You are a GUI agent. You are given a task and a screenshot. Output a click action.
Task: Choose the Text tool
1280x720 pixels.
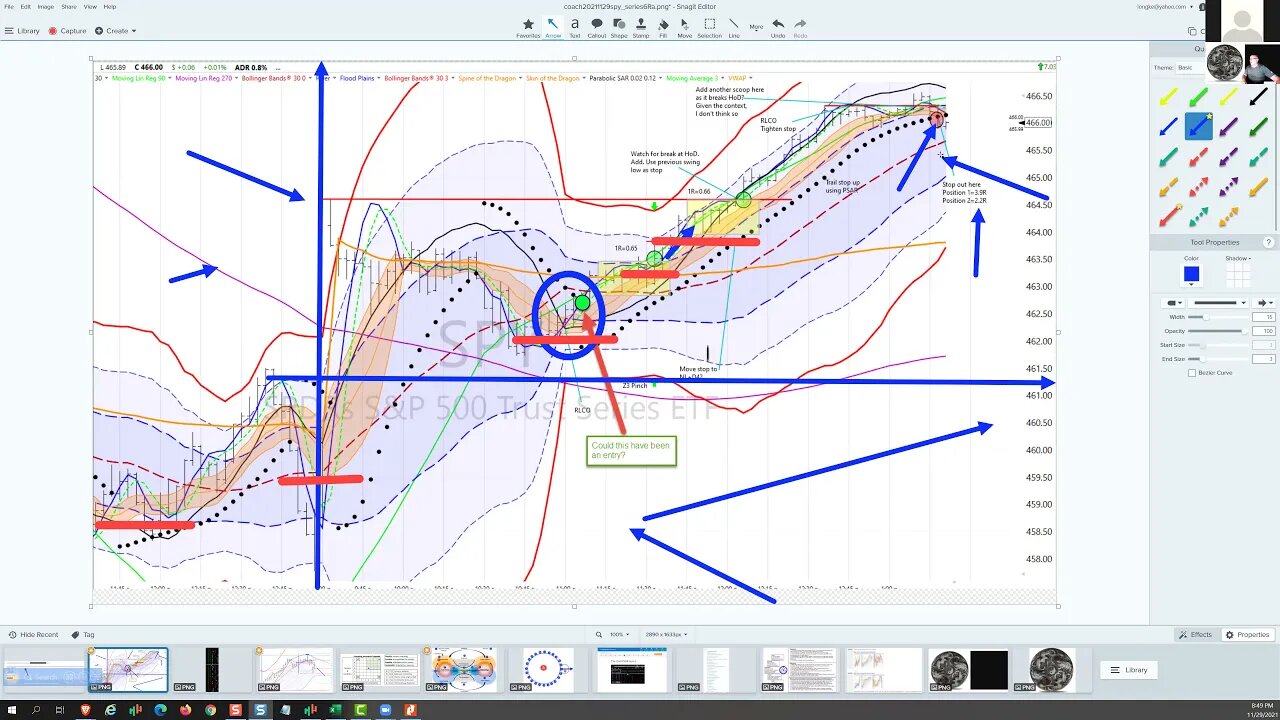tap(575, 27)
